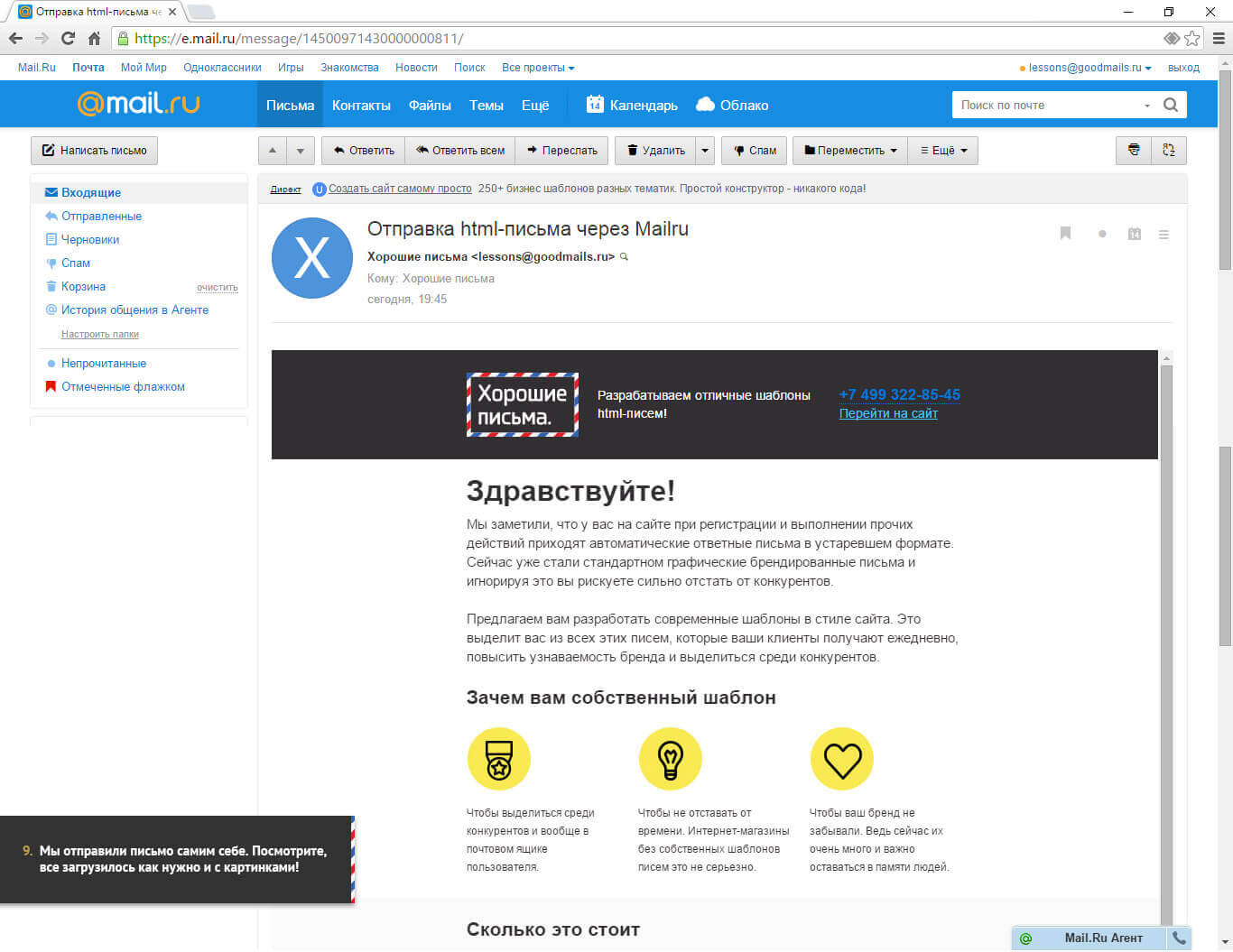1233x952 pixels.
Task: Expand the Все проекты menu
Action: point(538,68)
